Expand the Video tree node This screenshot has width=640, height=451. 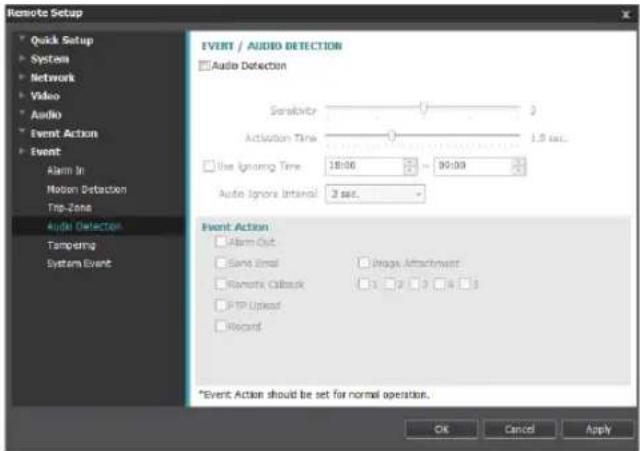[x=22, y=96]
